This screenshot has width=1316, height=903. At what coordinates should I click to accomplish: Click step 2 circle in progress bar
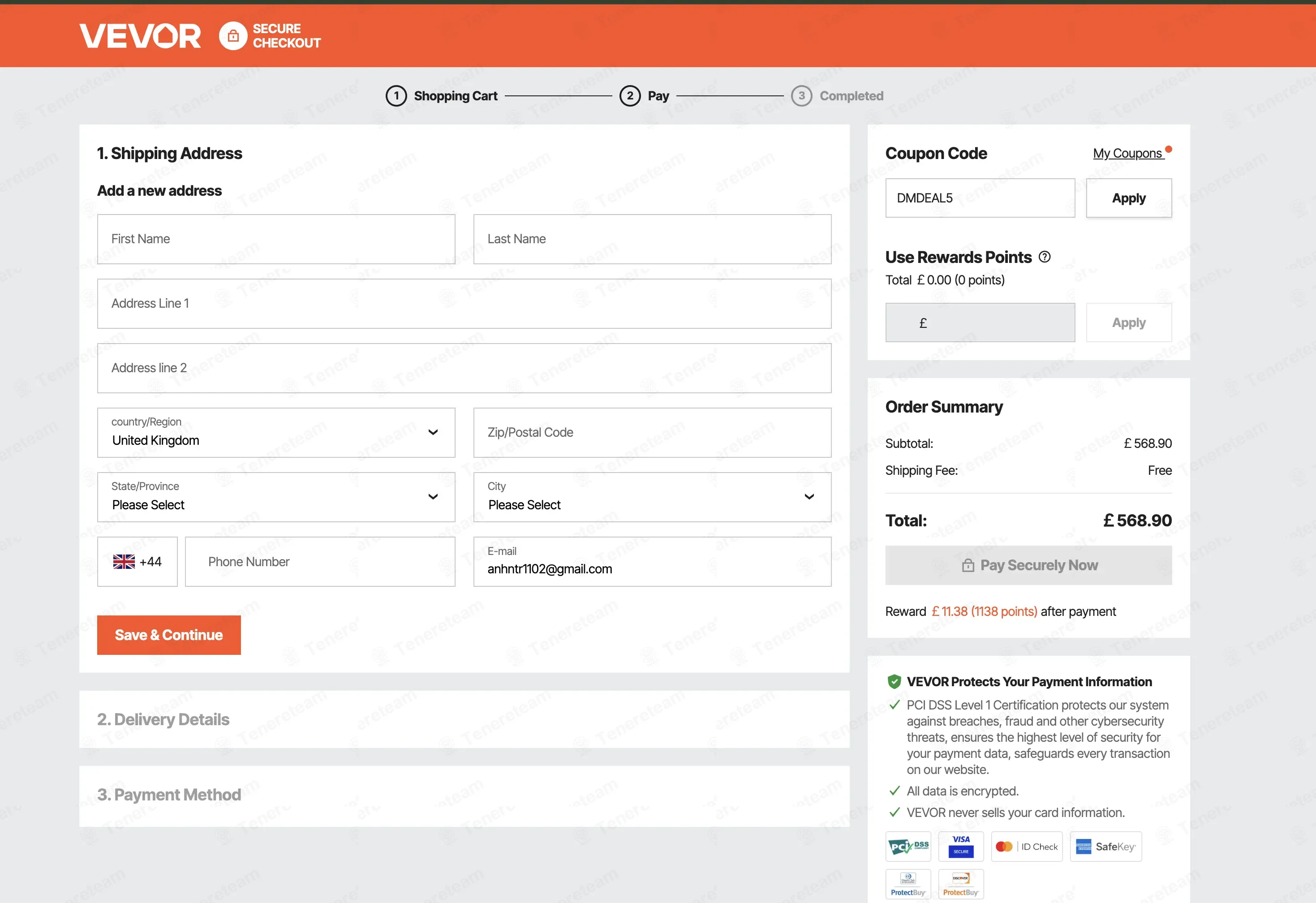click(630, 96)
